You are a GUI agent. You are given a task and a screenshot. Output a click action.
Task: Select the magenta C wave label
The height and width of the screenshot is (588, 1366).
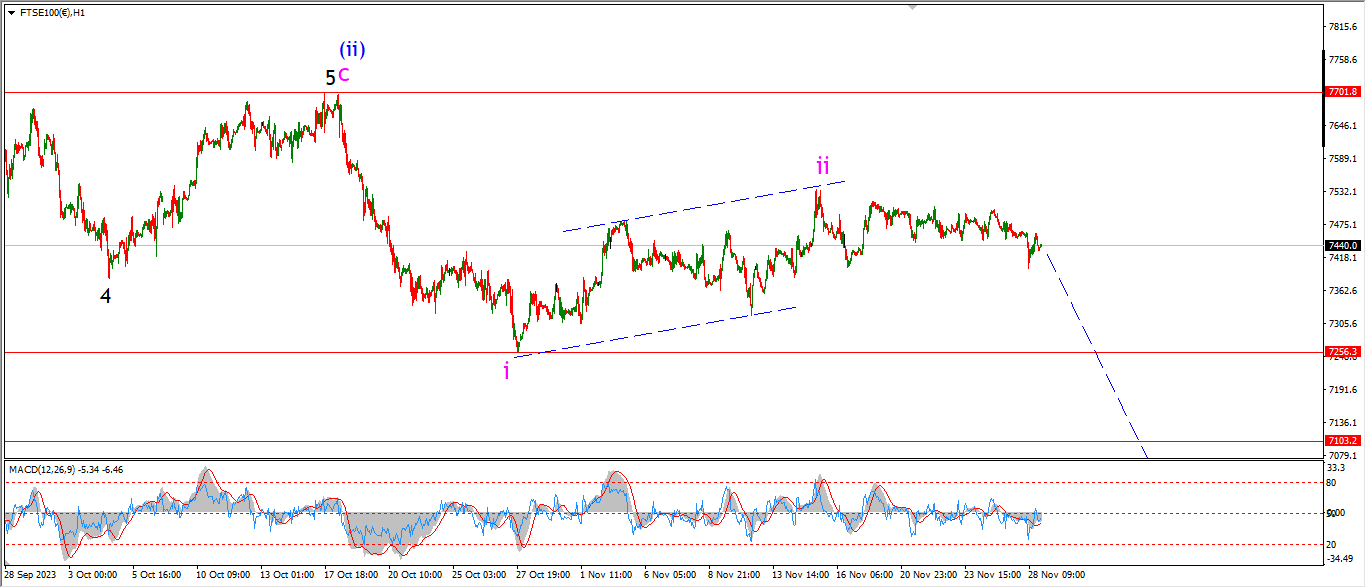[x=343, y=74]
